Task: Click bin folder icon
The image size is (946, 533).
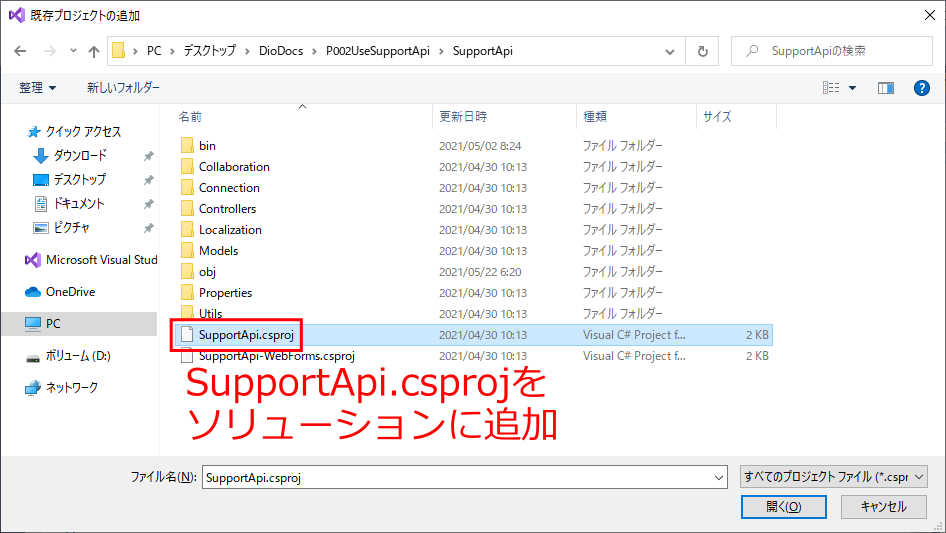Action: [x=188, y=145]
